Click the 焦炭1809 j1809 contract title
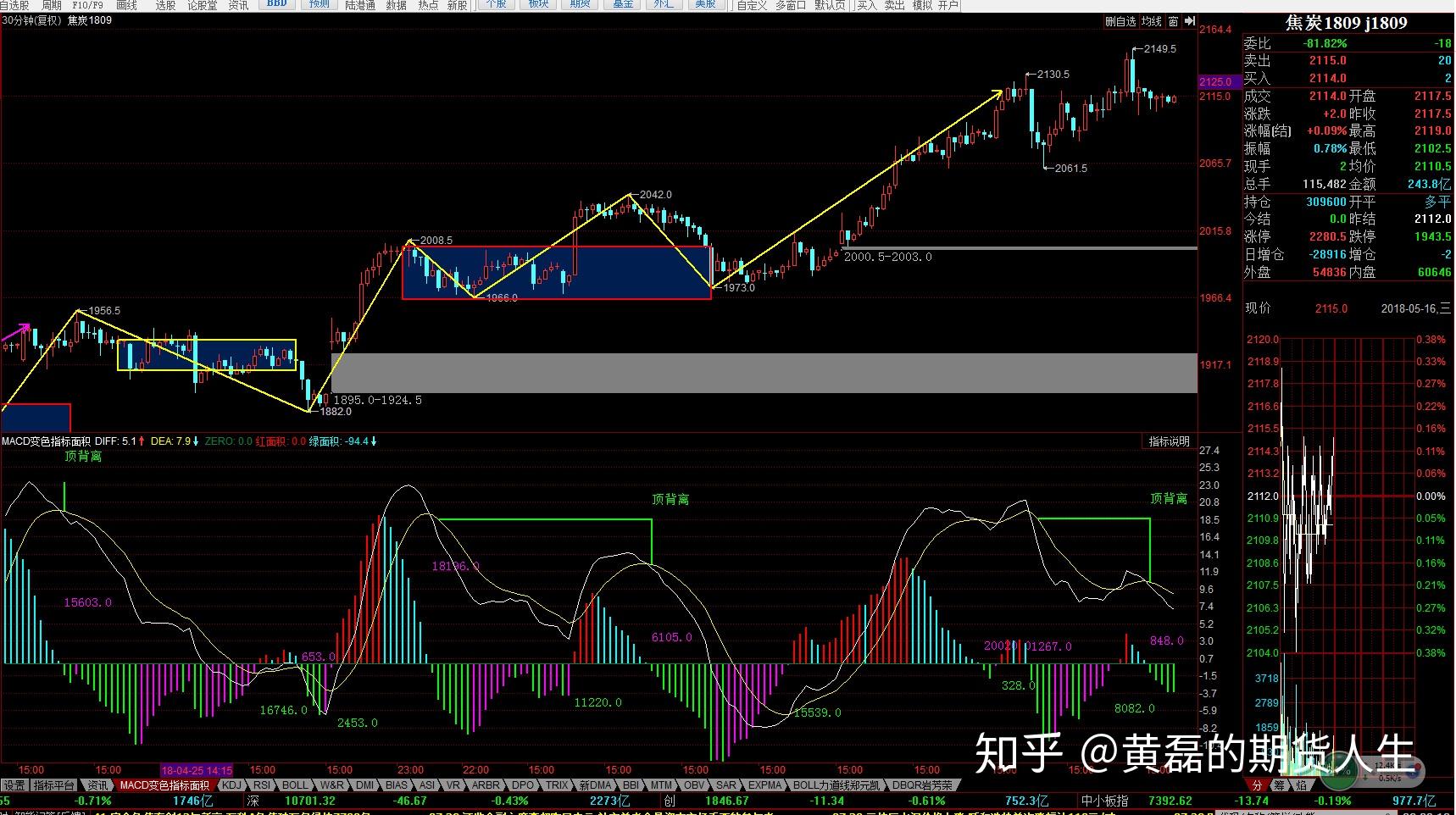The width and height of the screenshot is (1456, 815). [1346, 23]
